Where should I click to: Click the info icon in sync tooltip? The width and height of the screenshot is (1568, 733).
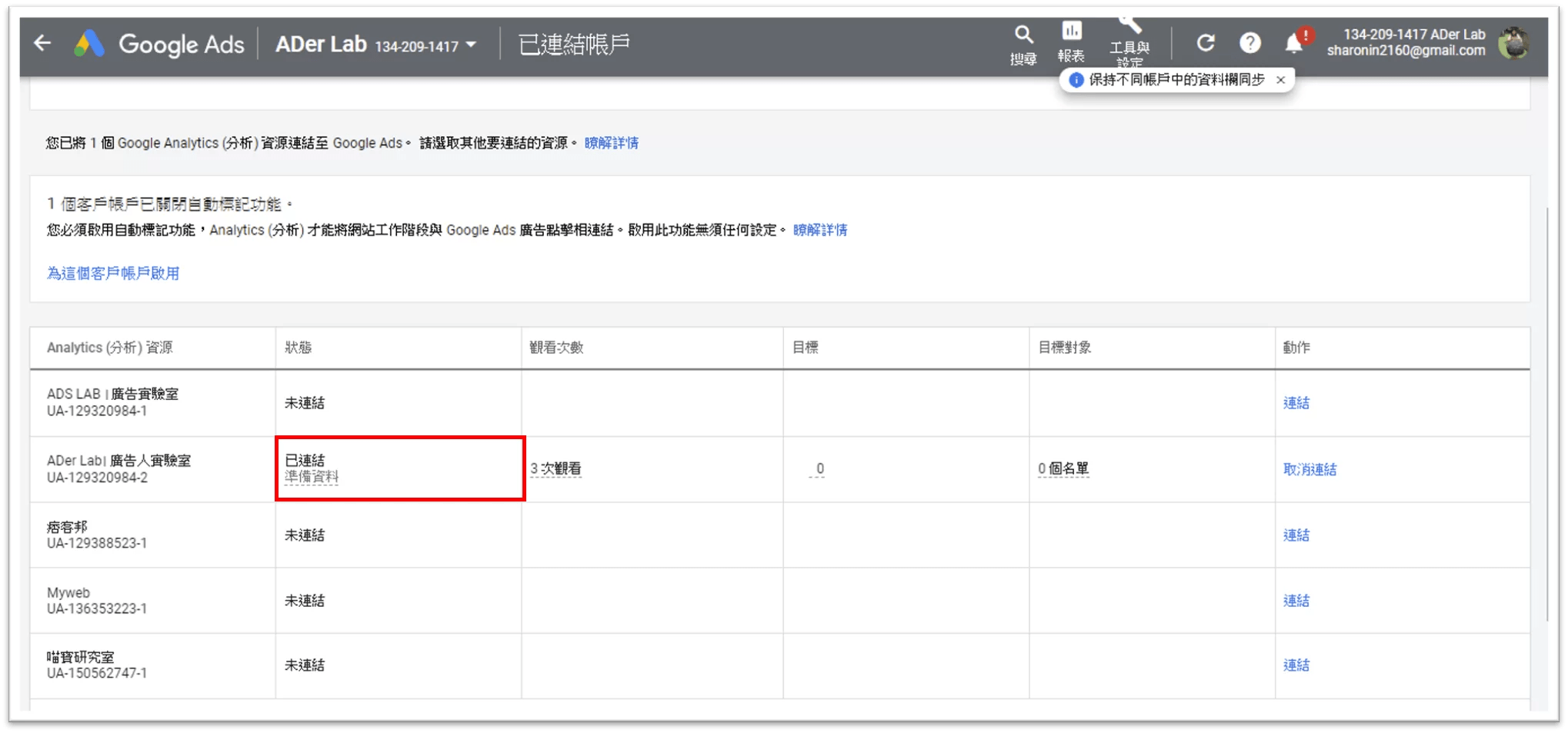[1076, 80]
